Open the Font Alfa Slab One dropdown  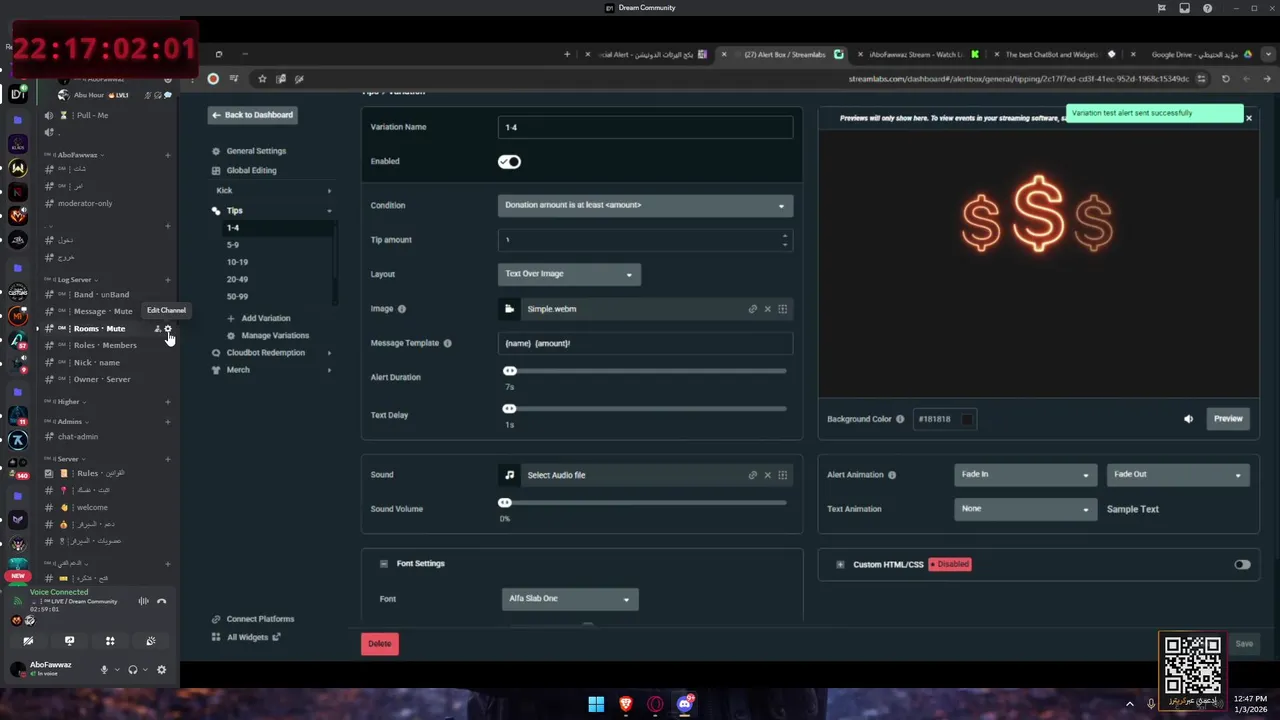tap(569, 599)
